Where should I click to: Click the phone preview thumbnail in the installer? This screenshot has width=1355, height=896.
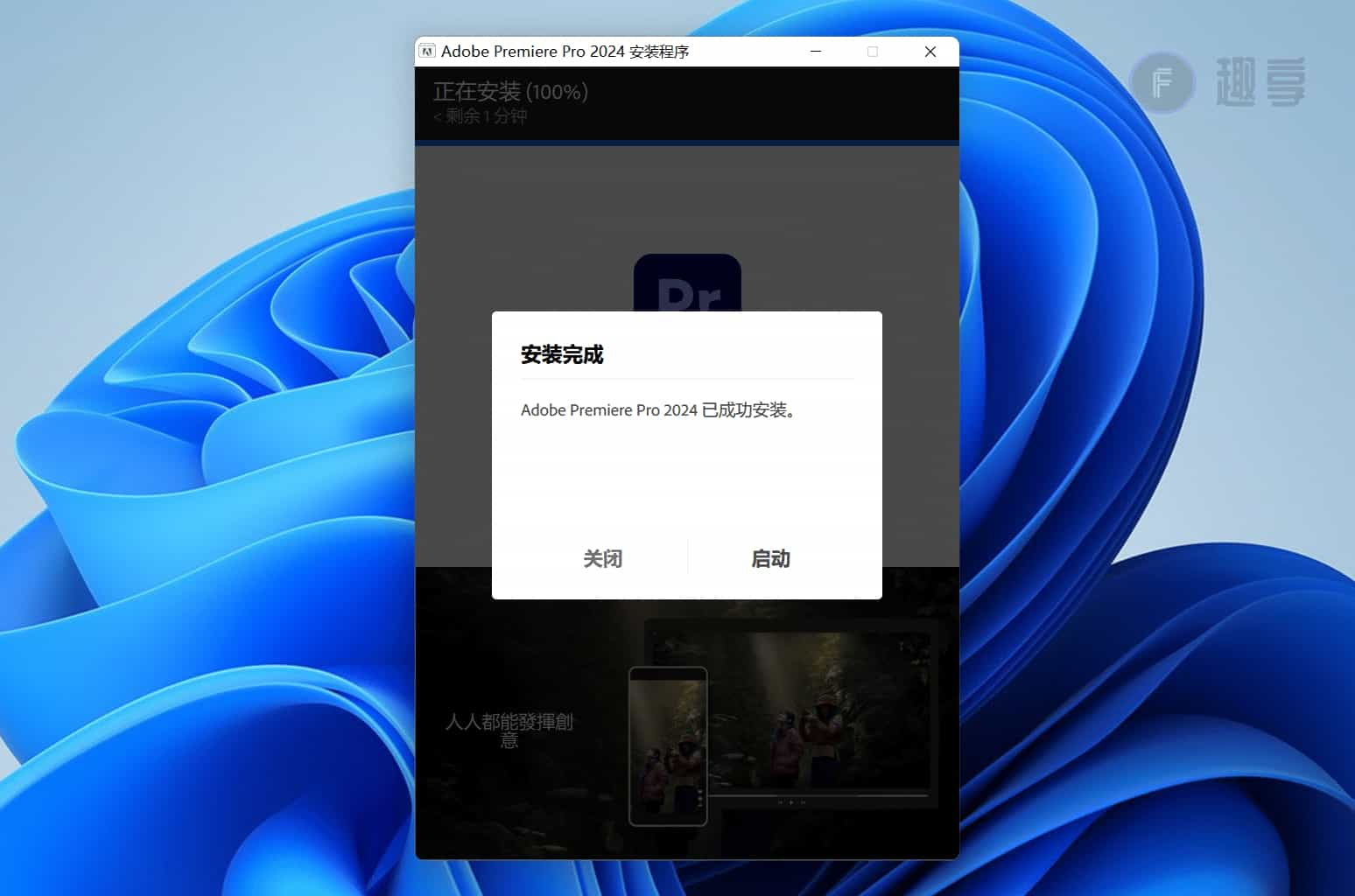668,746
